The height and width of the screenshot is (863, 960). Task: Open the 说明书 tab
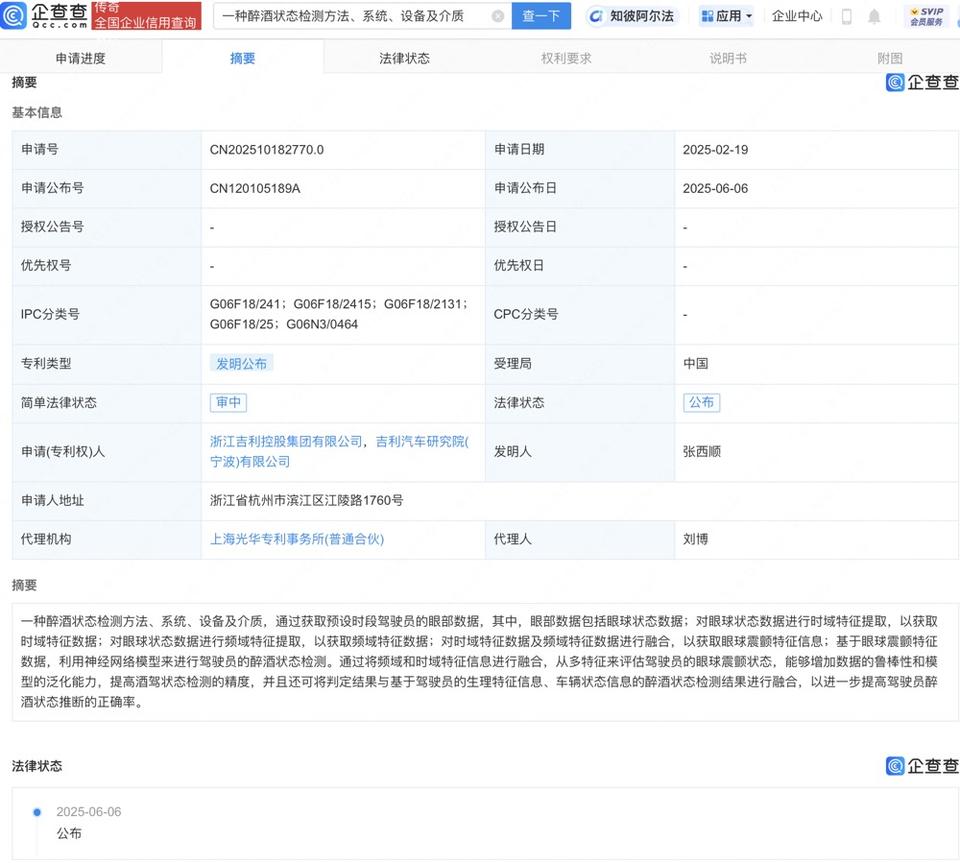coord(728,58)
